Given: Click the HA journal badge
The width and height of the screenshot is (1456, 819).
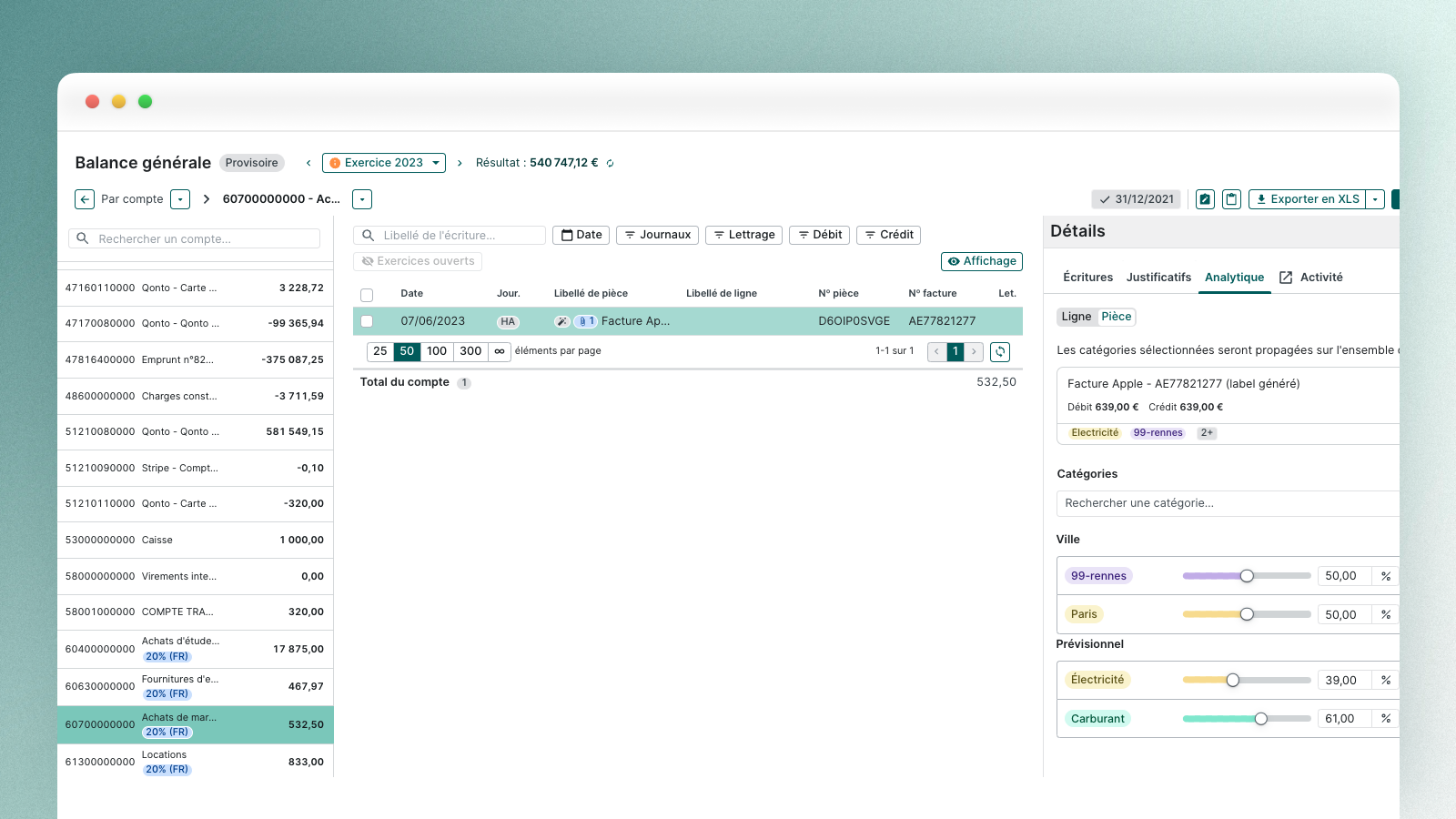Looking at the screenshot, I should click(508, 321).
